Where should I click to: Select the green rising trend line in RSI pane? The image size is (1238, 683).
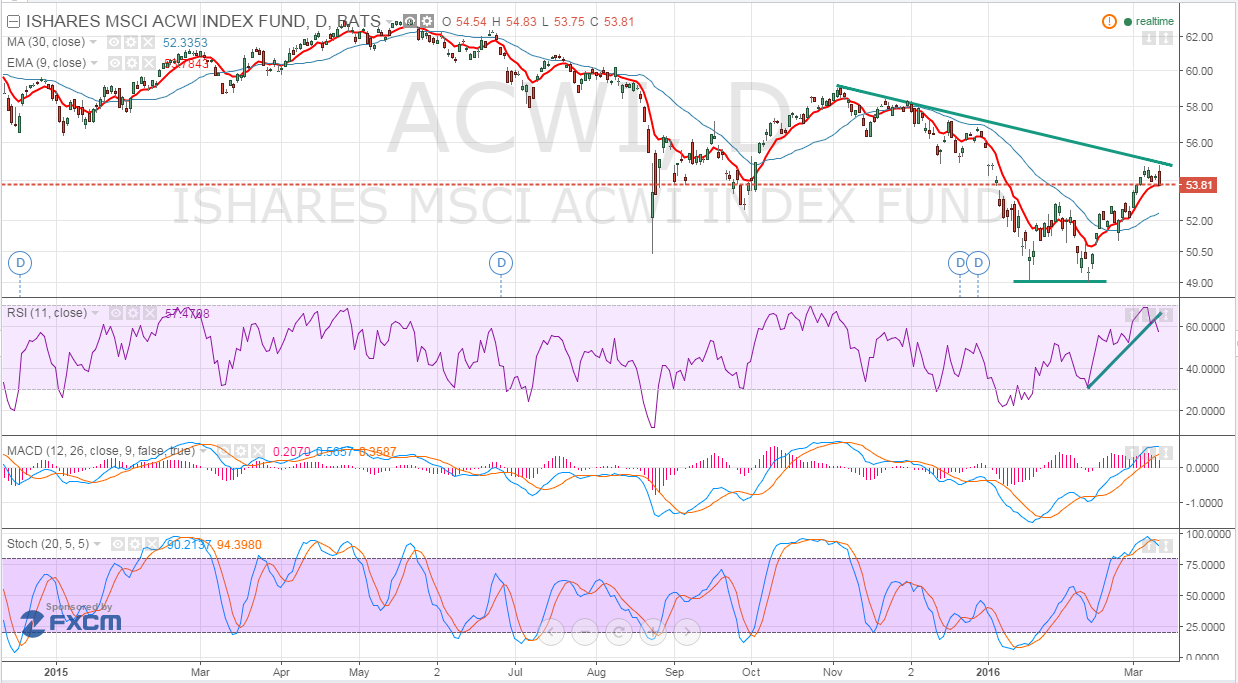(x=1125, y=350)
